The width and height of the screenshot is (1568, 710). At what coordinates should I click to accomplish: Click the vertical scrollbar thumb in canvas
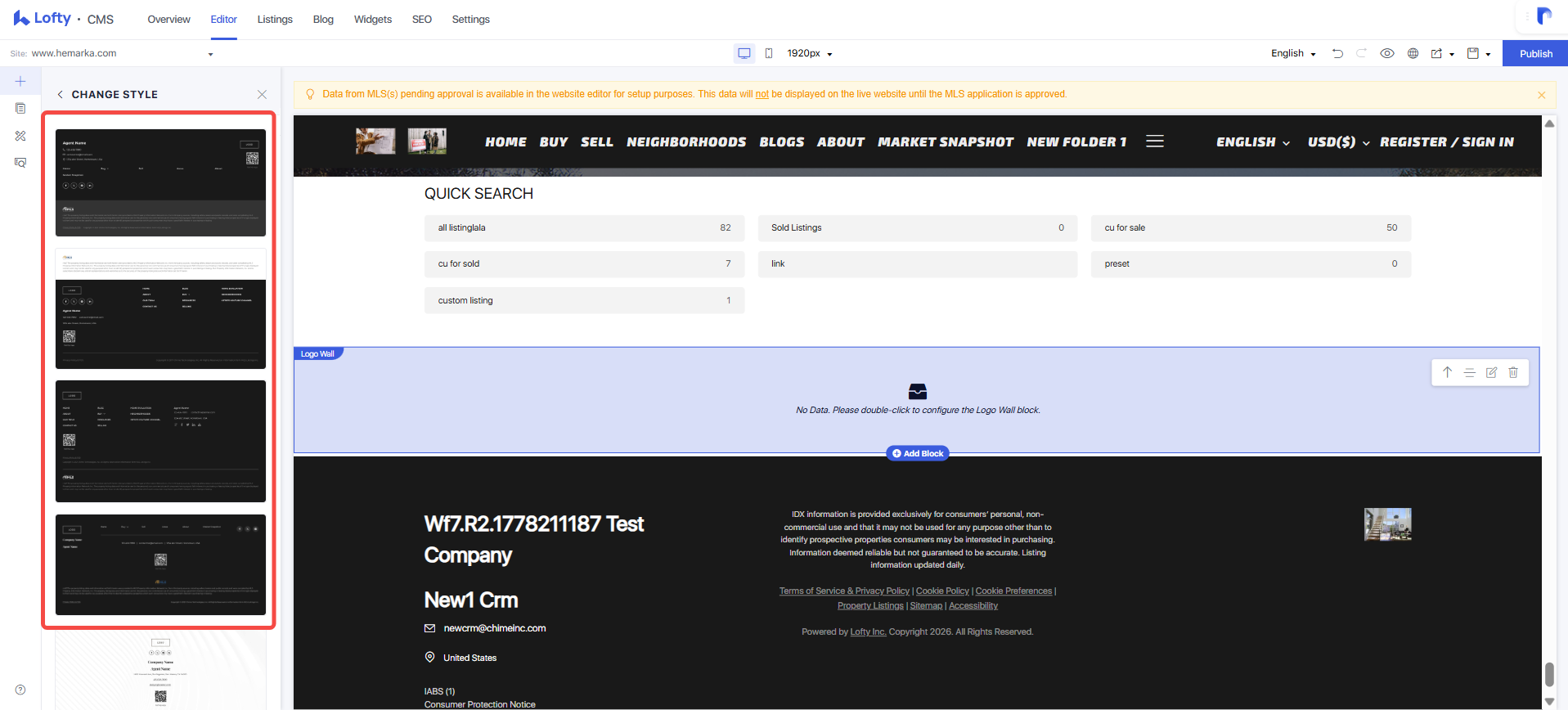(x=1549, y=674)
